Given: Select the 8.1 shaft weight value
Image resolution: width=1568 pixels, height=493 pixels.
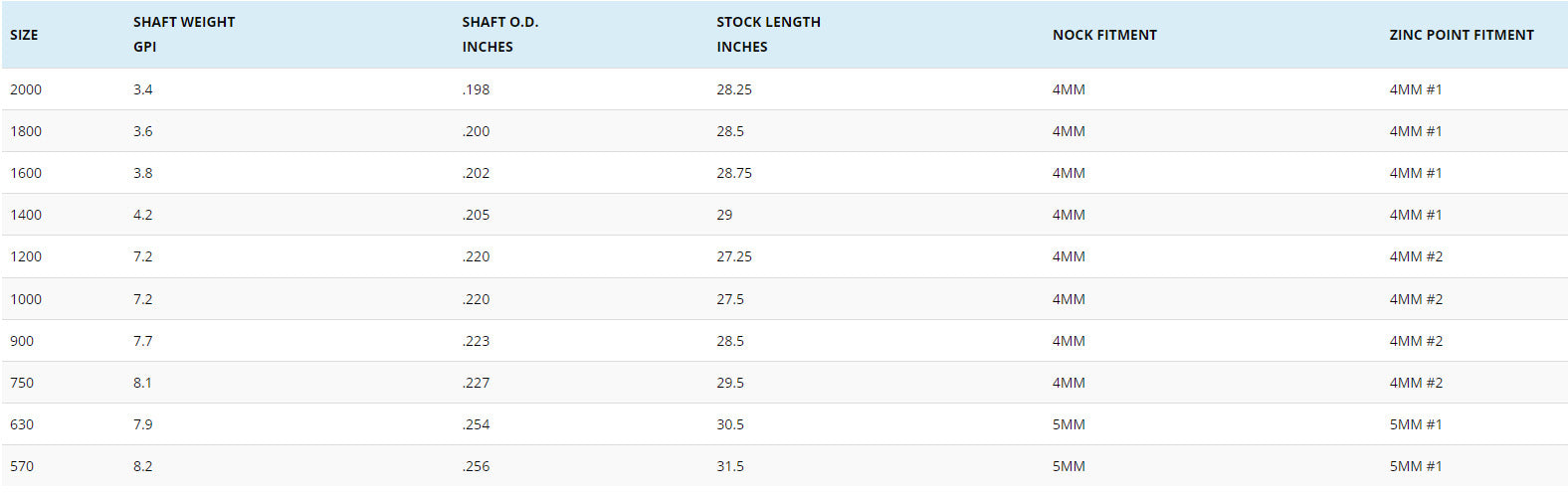Looking at the screenshot, I should 142,383.
